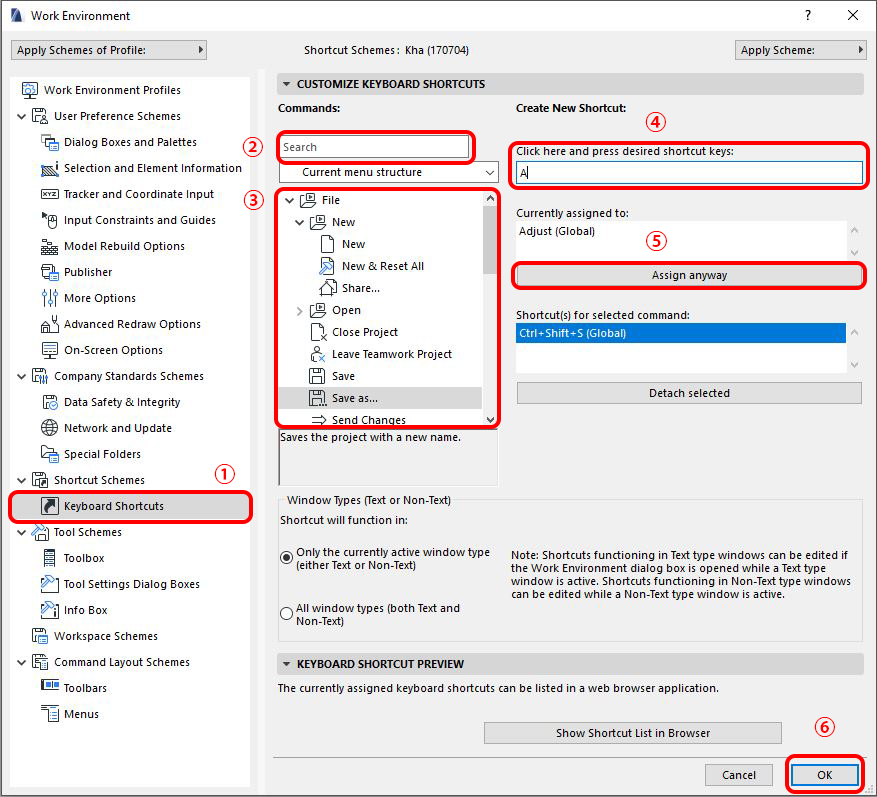The image size is (877, 797).
Task: Confirm with the OK button
Action: (x=824, y=775)
